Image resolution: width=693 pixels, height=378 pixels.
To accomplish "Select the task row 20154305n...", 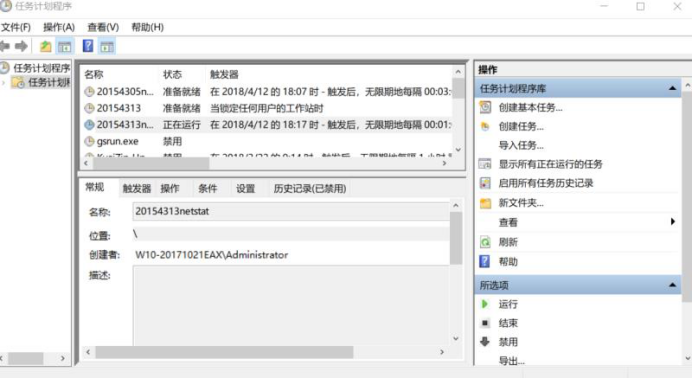I will coord(267,92).
